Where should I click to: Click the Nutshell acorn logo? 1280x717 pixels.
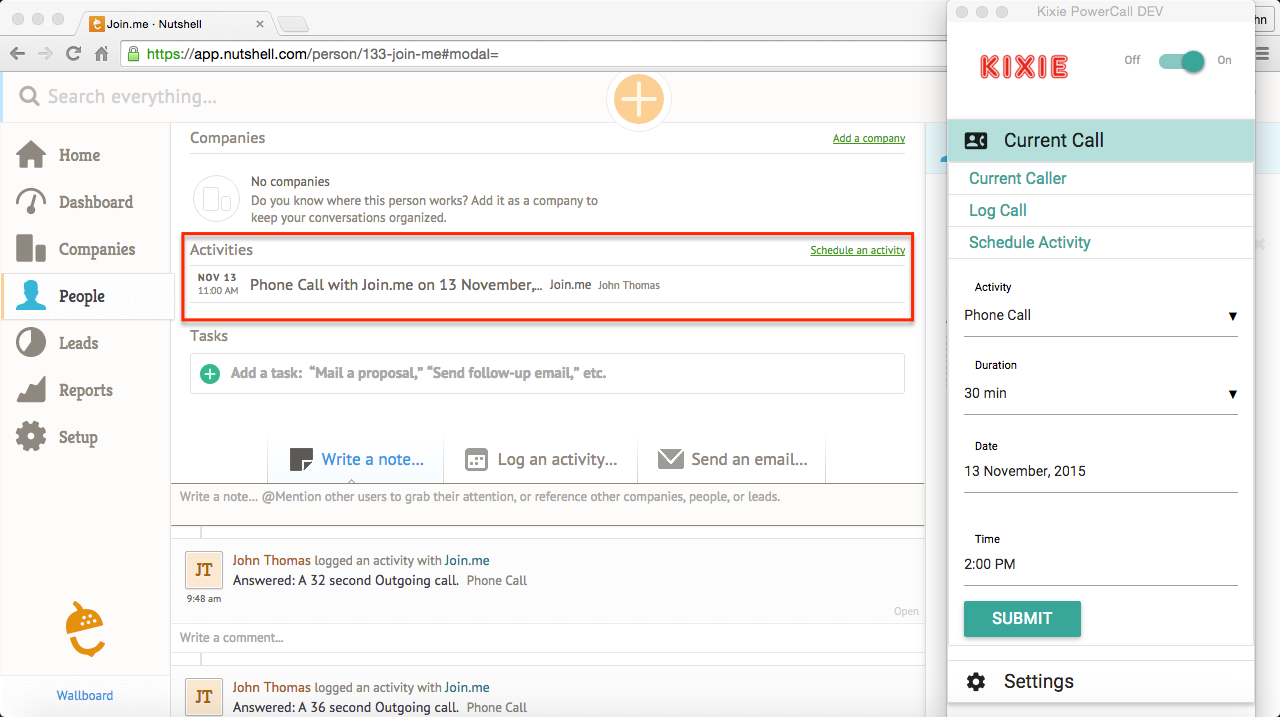84,629
